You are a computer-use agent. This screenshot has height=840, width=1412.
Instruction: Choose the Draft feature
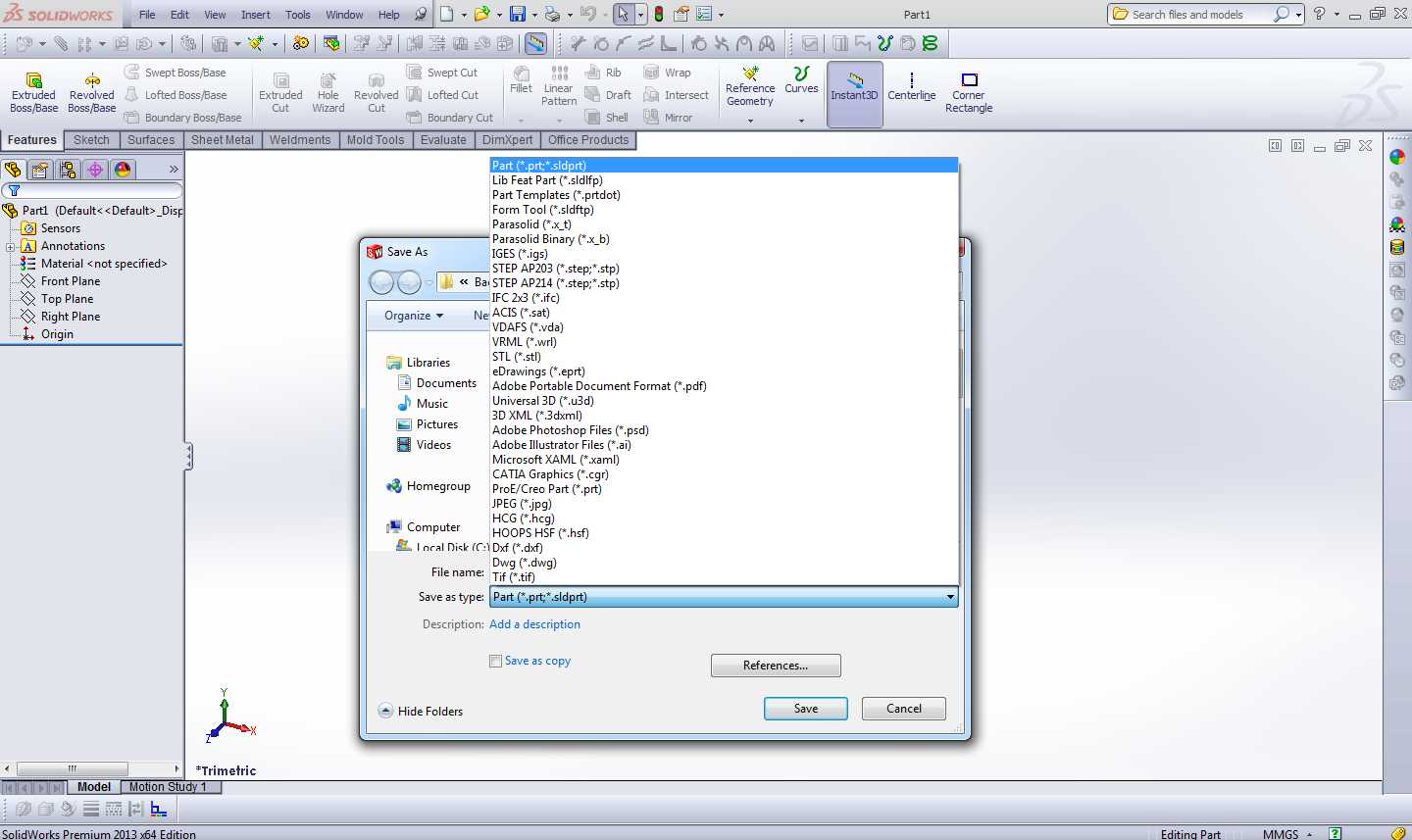pos(608,95)
